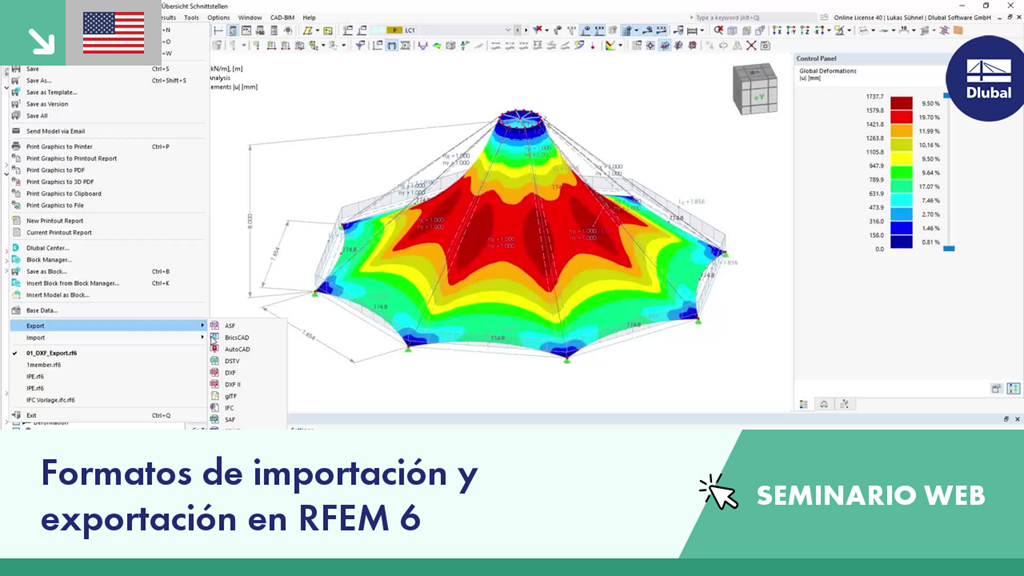Open the Help menu
This screenshot has width=1024, height=576.
pyautogui.click(x=311, y=17)
